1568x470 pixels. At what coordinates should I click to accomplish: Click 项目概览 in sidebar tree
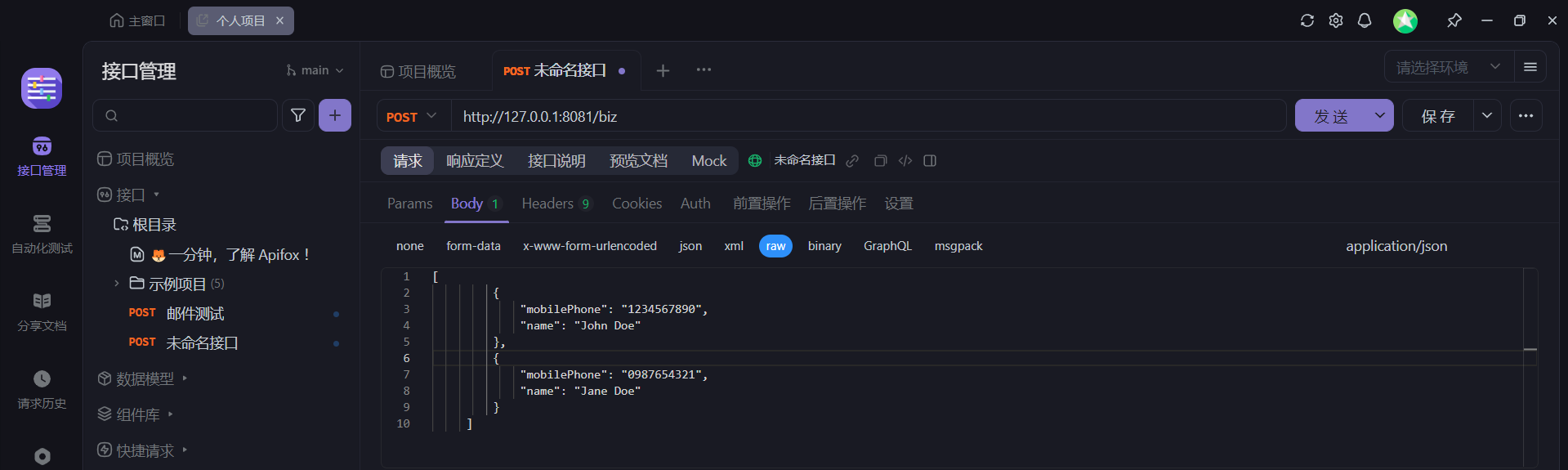click(x=136, y=159)
